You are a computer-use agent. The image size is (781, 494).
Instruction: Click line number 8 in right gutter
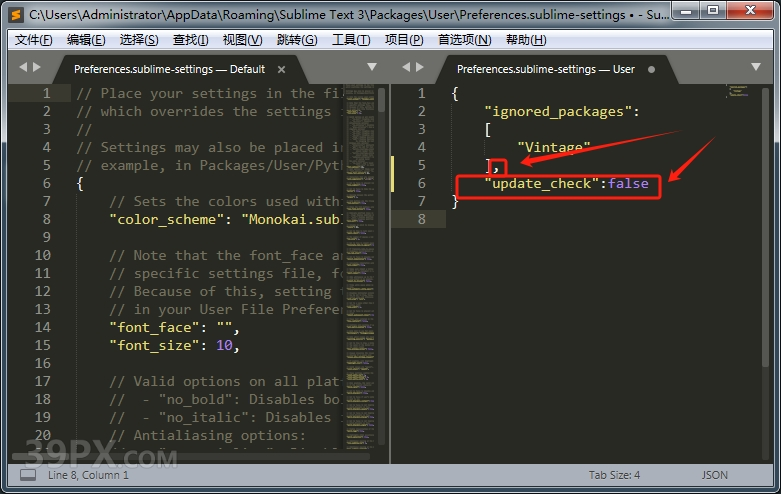click(x=422, y=220)
